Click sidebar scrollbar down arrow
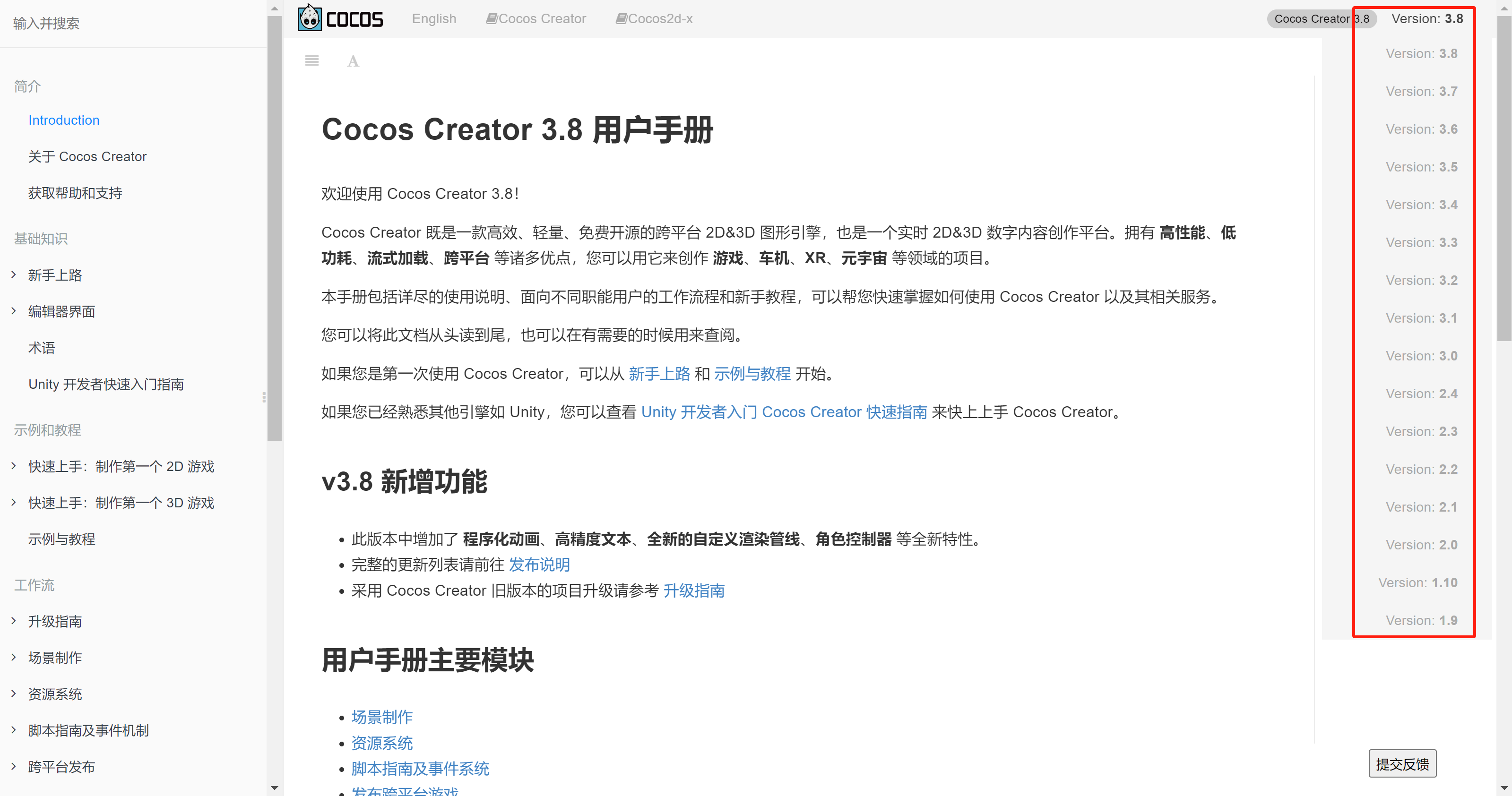 point(274,787)
